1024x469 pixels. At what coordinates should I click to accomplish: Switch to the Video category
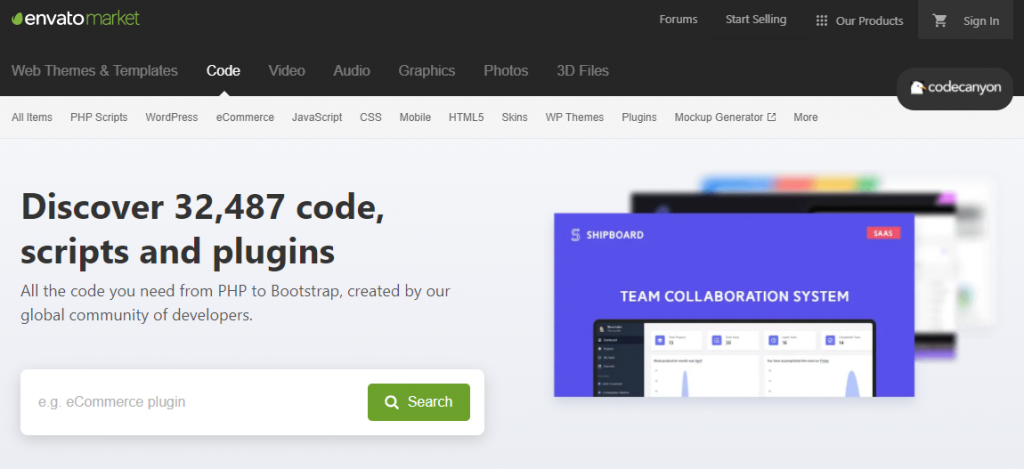click(x=287, y=71)
